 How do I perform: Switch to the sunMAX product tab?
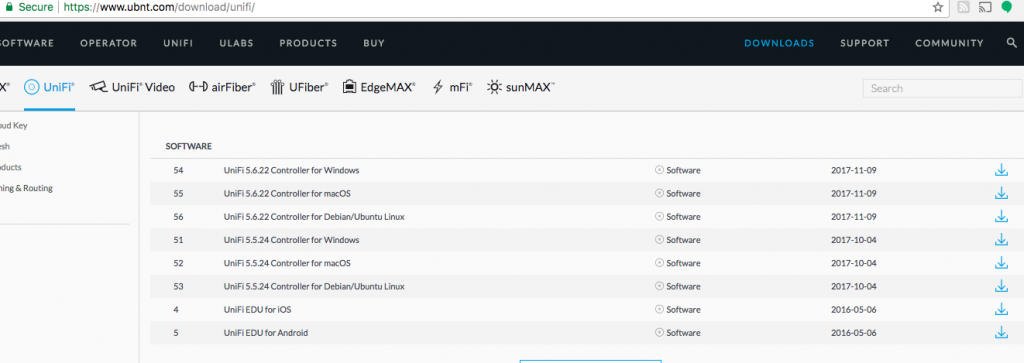tap(521, 87)
